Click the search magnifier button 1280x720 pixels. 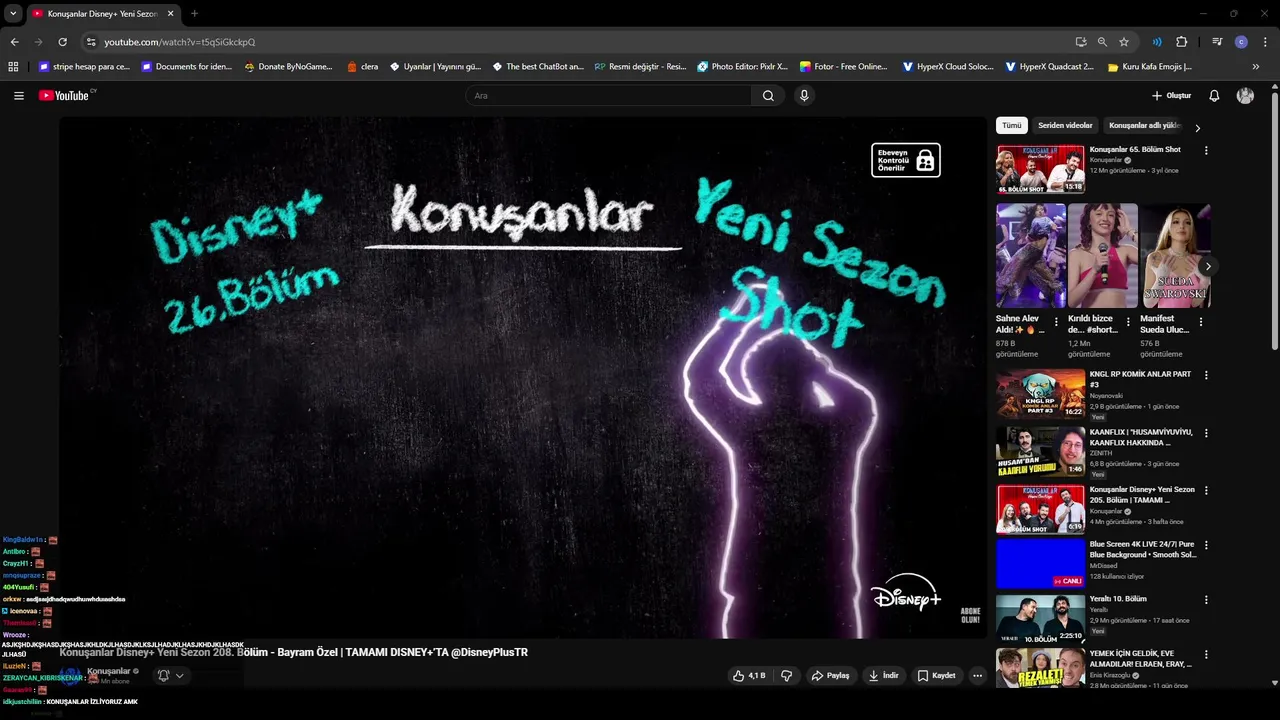[768, 96]
